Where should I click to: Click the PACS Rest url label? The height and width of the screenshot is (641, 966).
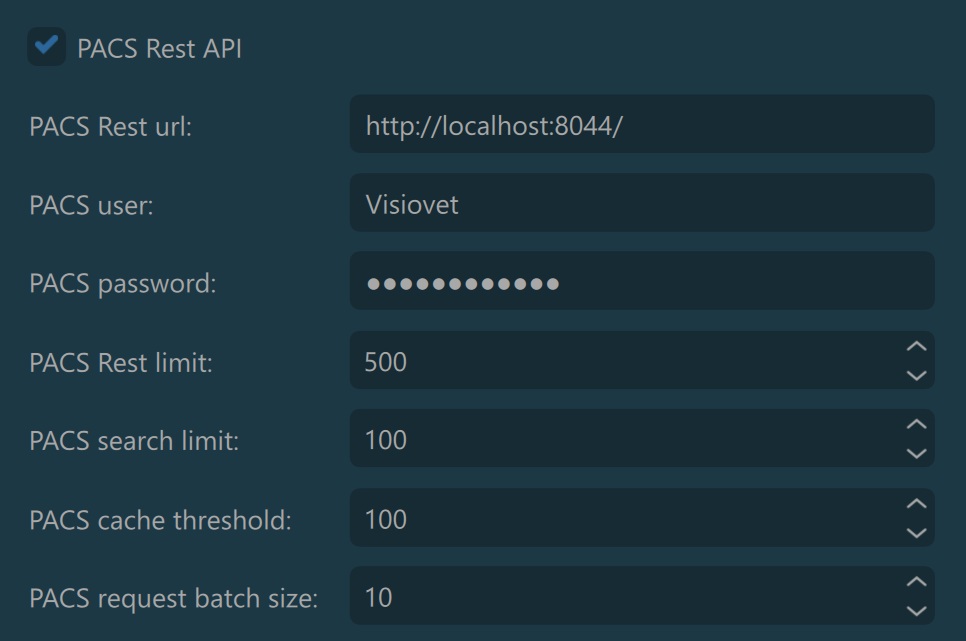click(110, 127)
